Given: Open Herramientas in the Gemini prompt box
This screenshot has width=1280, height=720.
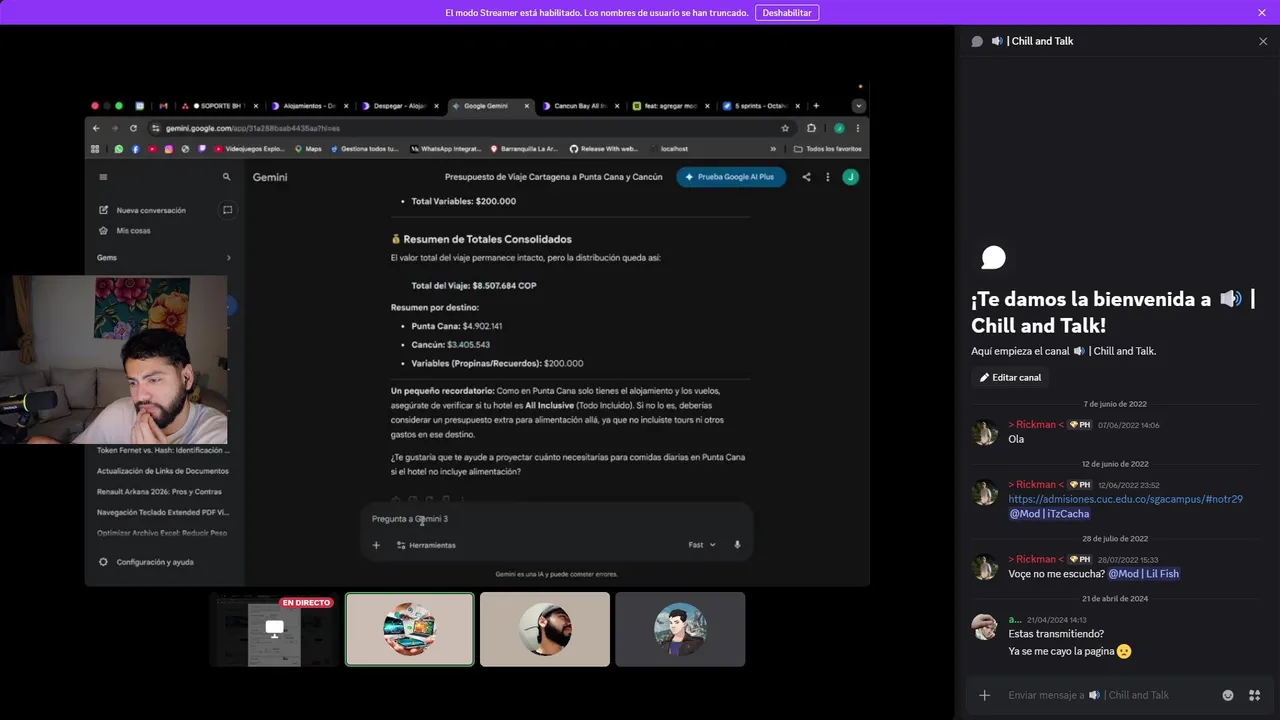Looking at the screenshot, I should 426,545.
